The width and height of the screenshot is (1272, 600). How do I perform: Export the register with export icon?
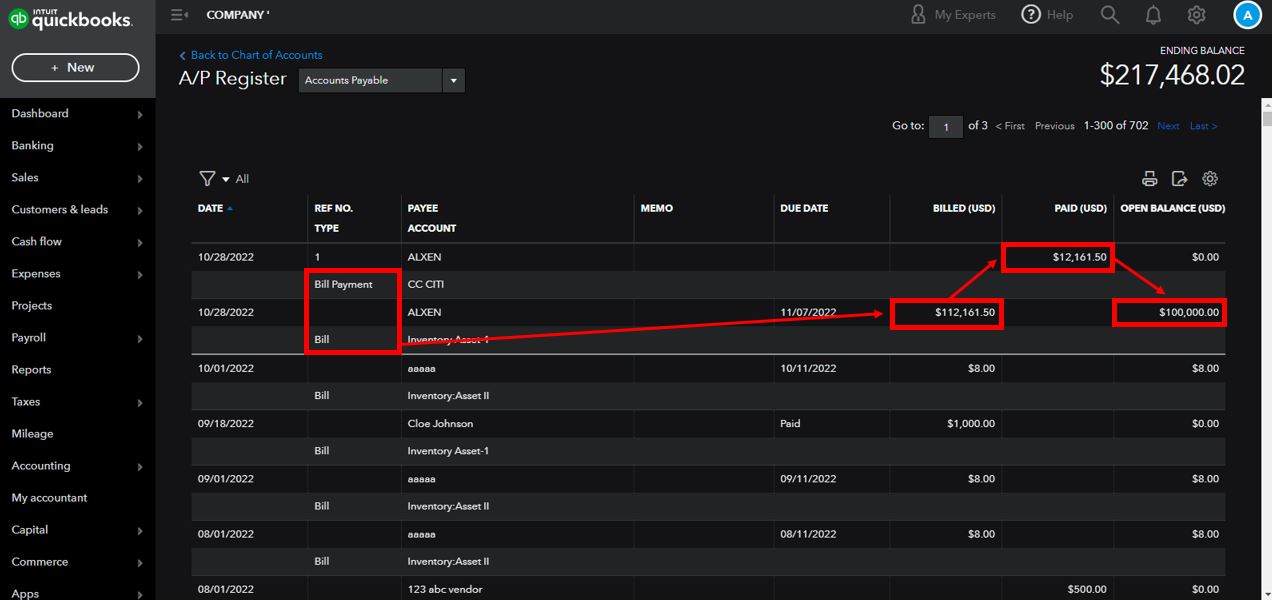coord(1180,179)
